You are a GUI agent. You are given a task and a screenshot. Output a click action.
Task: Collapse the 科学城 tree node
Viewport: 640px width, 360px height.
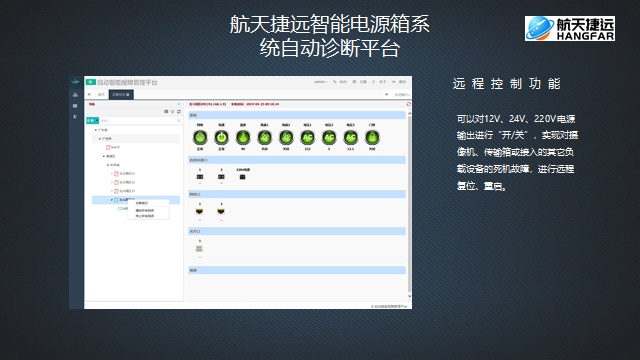point(108,165)
